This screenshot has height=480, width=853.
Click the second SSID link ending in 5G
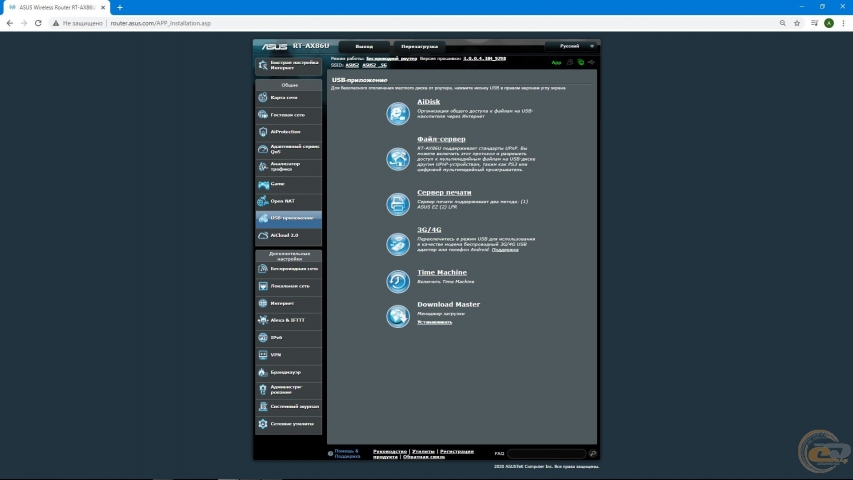click(x=374, y=65)
